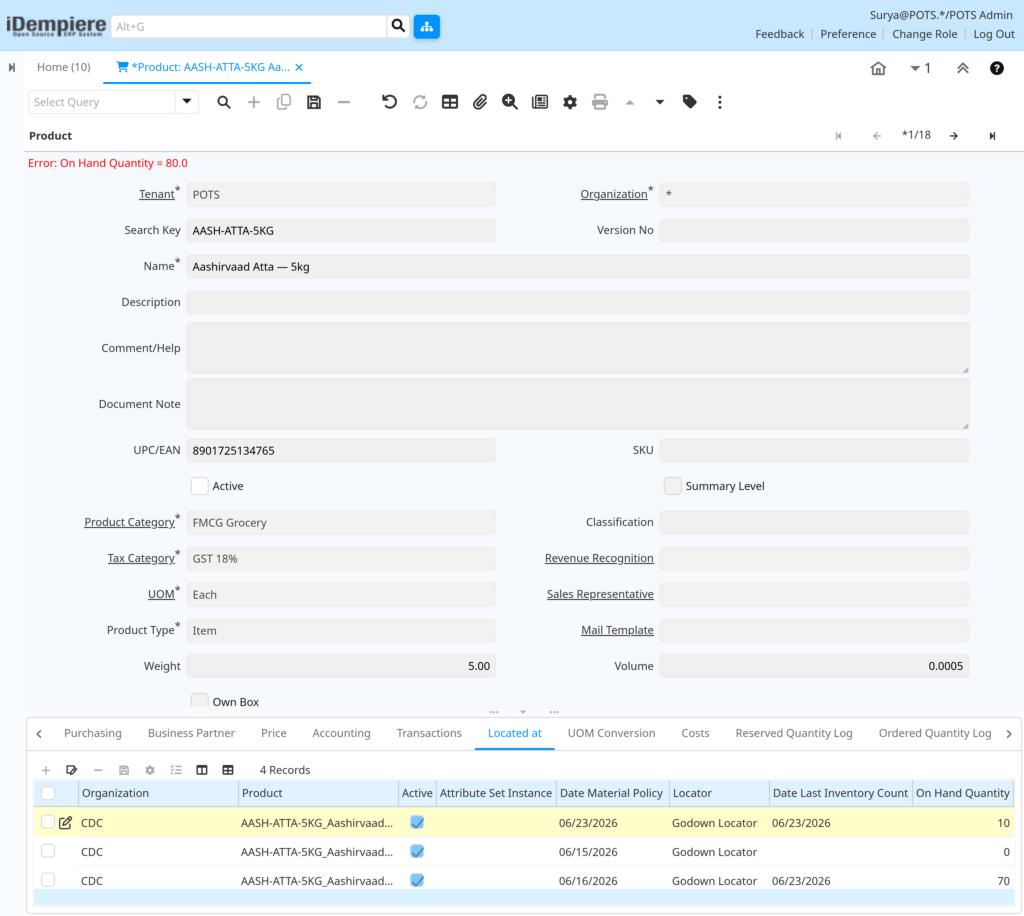
Task: Refresh the record with the requery icon
Action: point(419,102)
